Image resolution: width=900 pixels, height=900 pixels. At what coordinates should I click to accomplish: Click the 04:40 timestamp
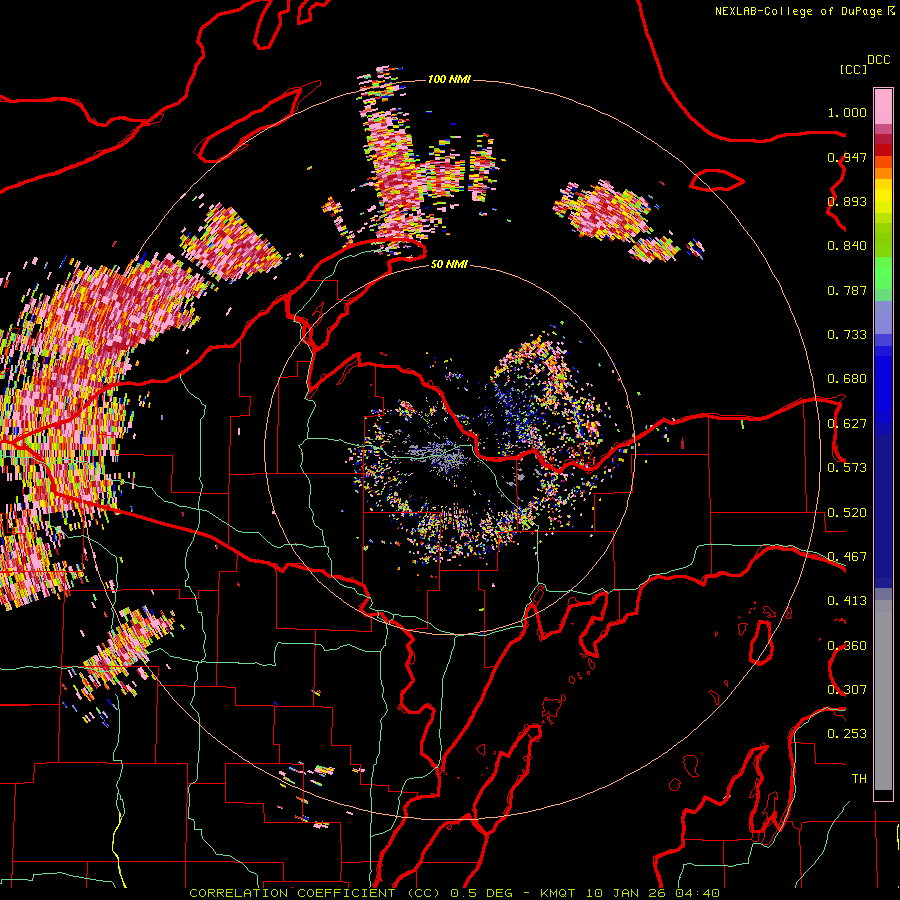(x=697, y=893)
